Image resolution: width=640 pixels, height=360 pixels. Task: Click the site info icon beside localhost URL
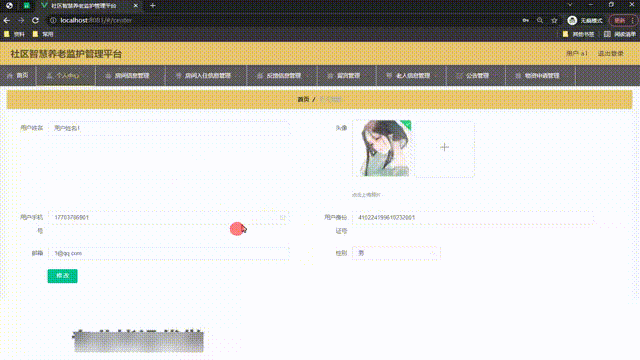click(x=53, y=20)
